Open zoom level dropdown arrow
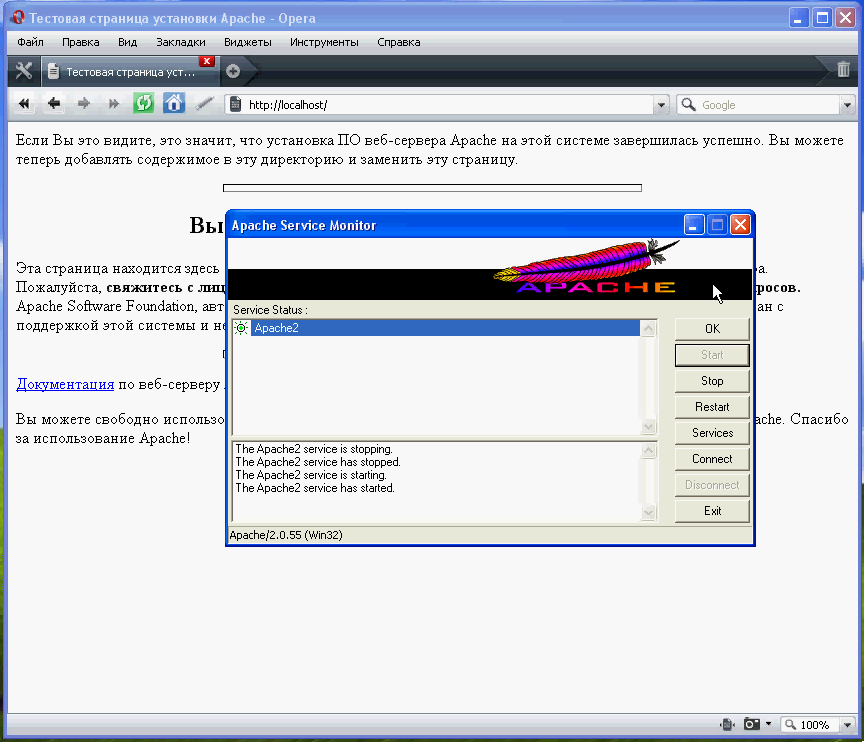The width and height of the screenshot is (864, 742). pos(847,725)
